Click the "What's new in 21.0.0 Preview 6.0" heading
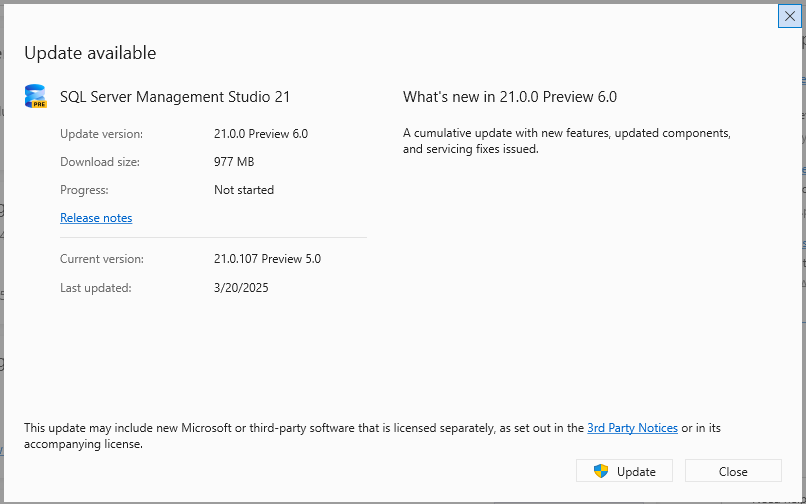This screenshot has height=504, width=806. (x=510, y=97)
